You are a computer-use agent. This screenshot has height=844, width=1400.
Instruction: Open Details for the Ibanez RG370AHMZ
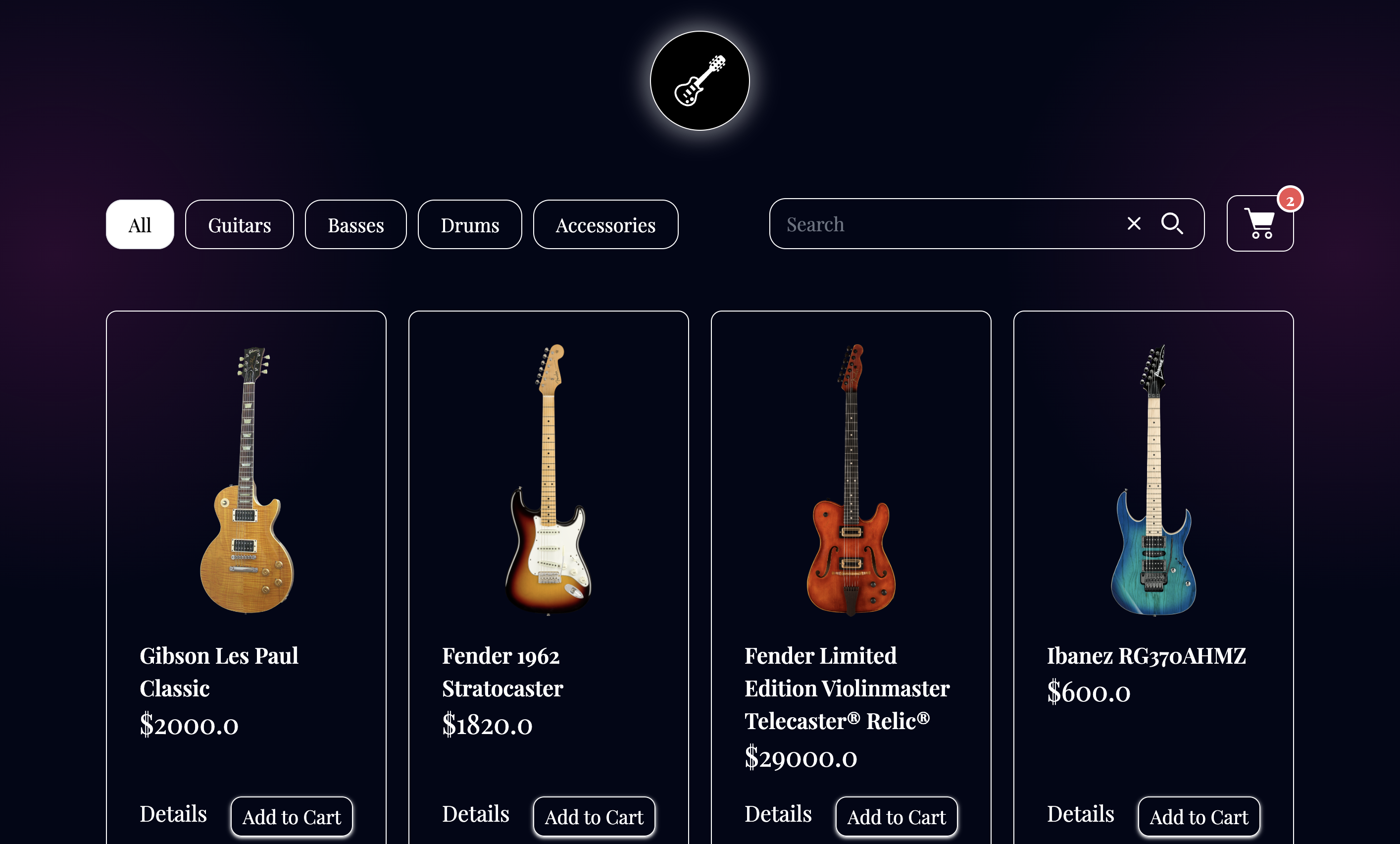coord(1081,814)
